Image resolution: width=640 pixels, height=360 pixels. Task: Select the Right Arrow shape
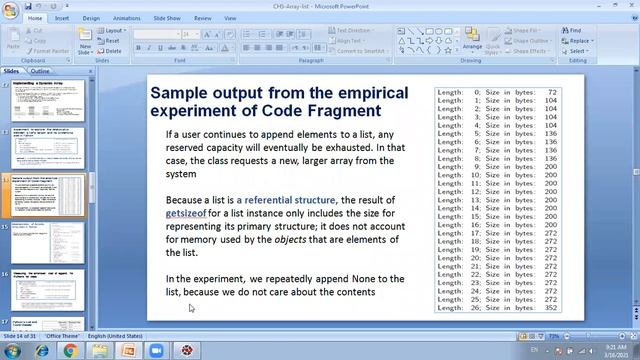click(429, 41)
